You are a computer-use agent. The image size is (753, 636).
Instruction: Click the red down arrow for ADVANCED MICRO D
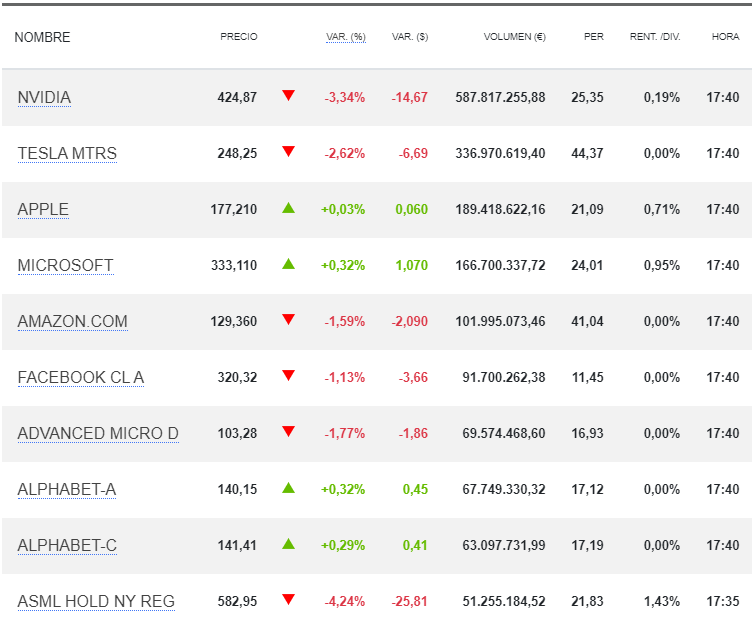pos(288,431)
